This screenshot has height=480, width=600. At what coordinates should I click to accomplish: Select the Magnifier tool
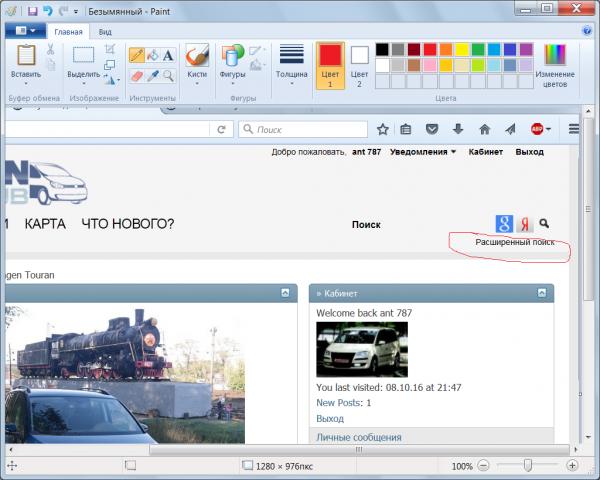point(168,76)
